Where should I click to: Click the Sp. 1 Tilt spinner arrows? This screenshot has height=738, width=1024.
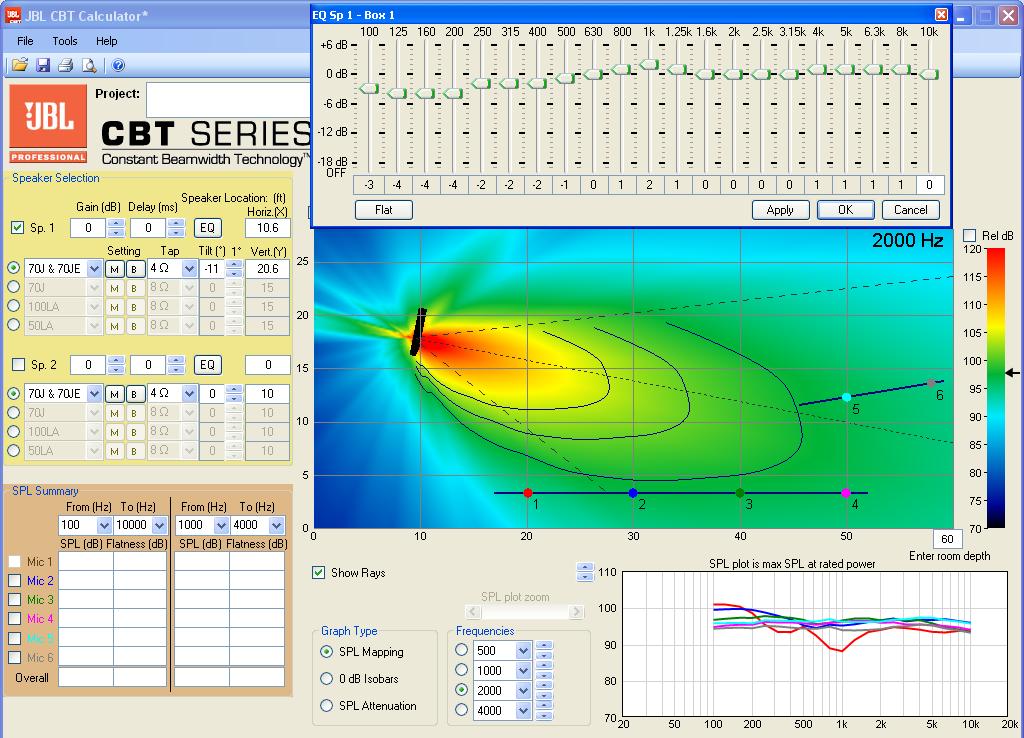(234, 268)
